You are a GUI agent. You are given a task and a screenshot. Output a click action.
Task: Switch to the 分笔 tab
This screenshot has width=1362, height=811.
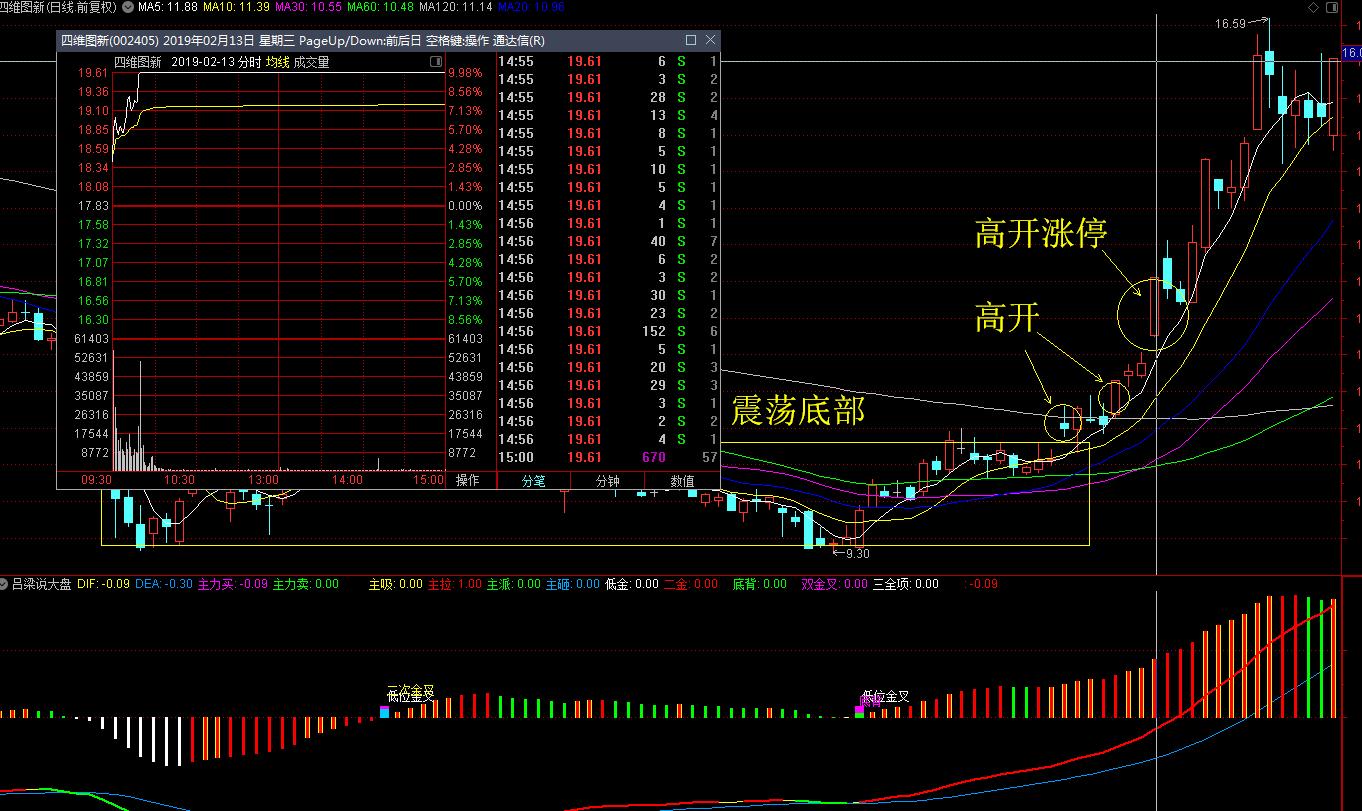(x=534, y=480)
